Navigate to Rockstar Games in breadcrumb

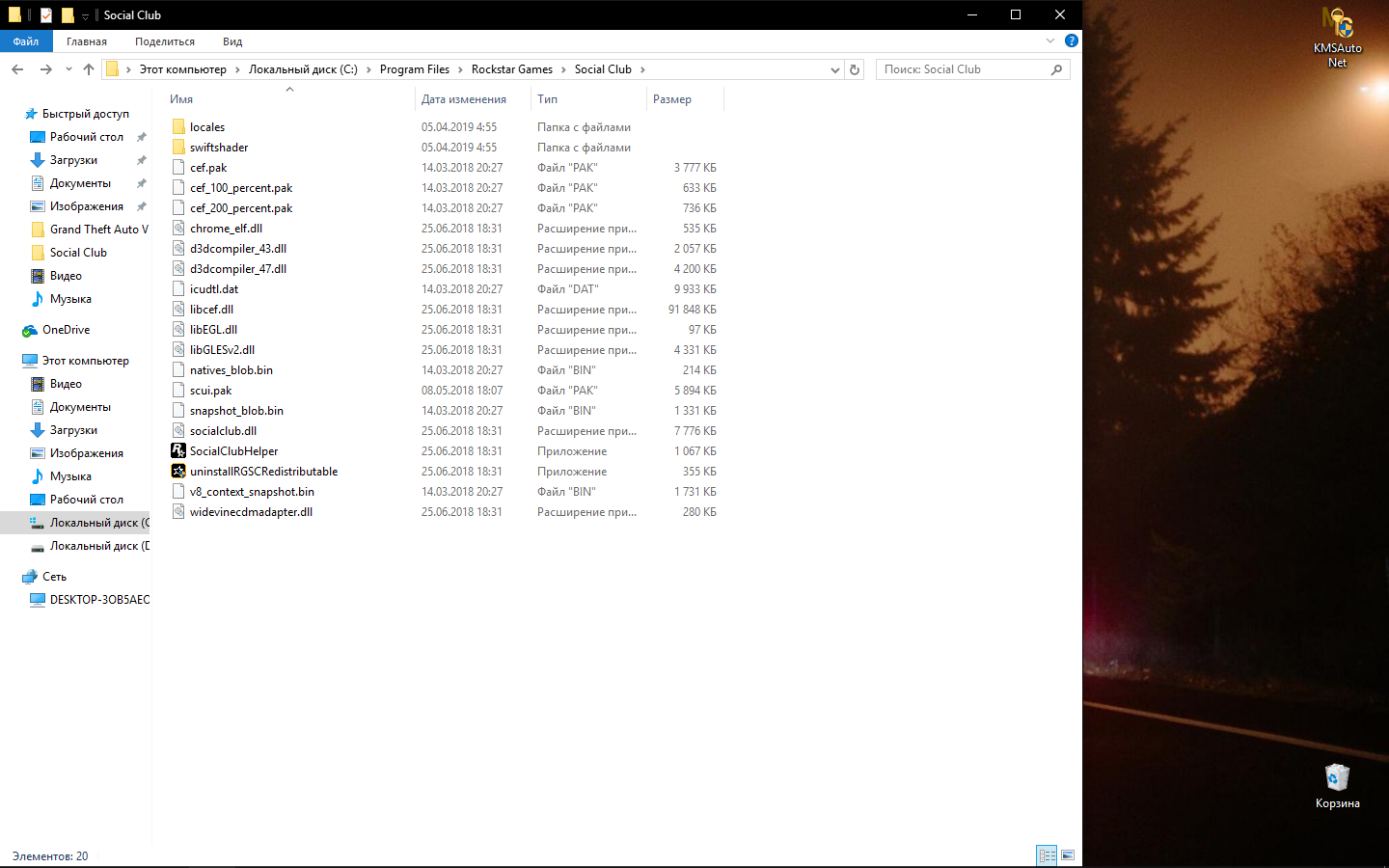pos(511,69)
